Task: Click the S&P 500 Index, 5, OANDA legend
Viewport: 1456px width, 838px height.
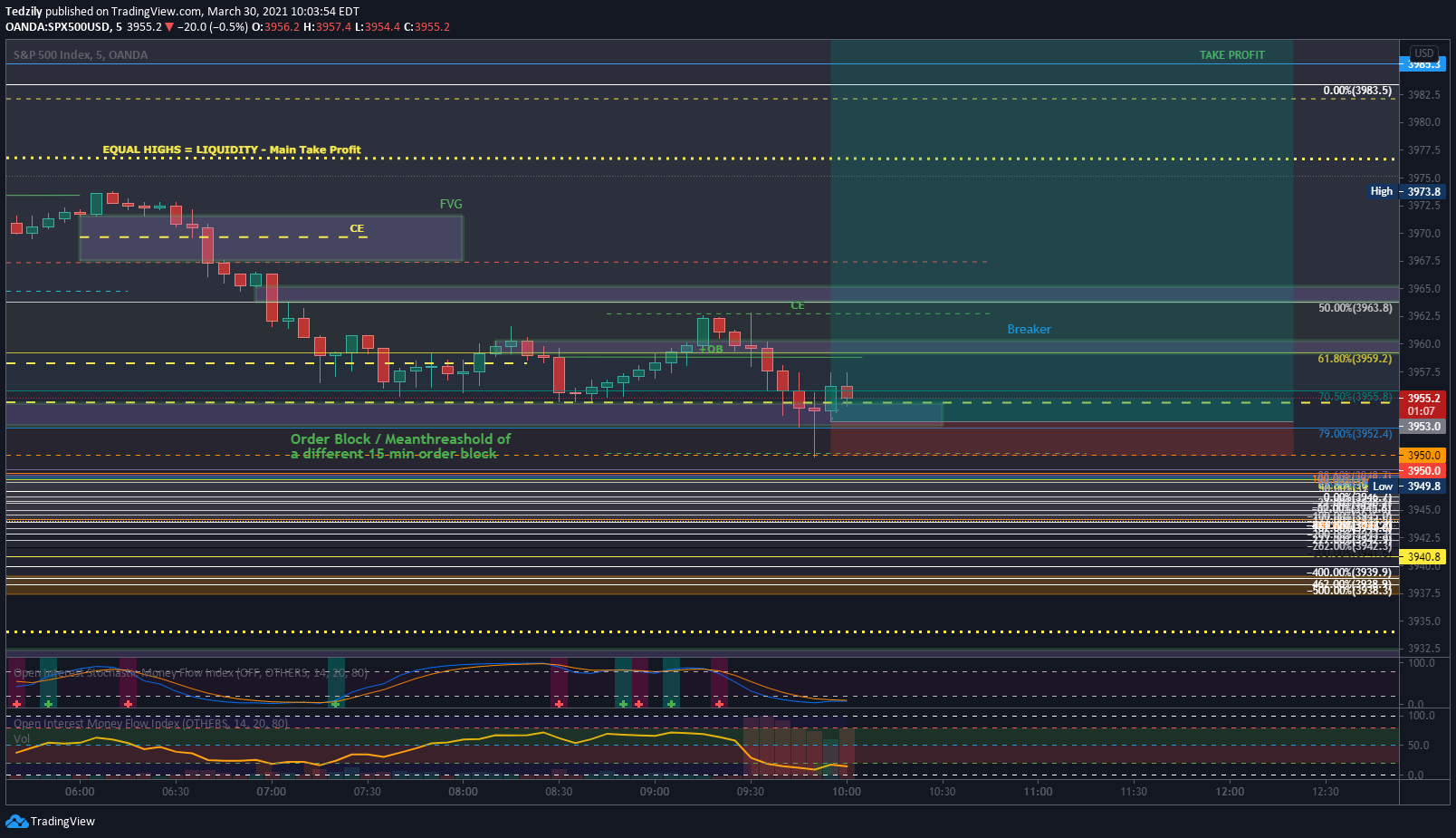Action: coord(81,54)
